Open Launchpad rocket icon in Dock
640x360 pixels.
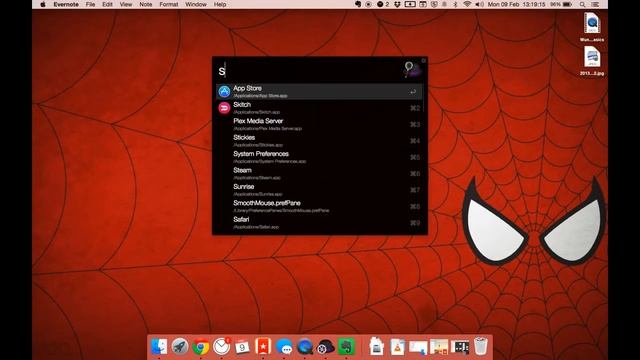(180, 347)
